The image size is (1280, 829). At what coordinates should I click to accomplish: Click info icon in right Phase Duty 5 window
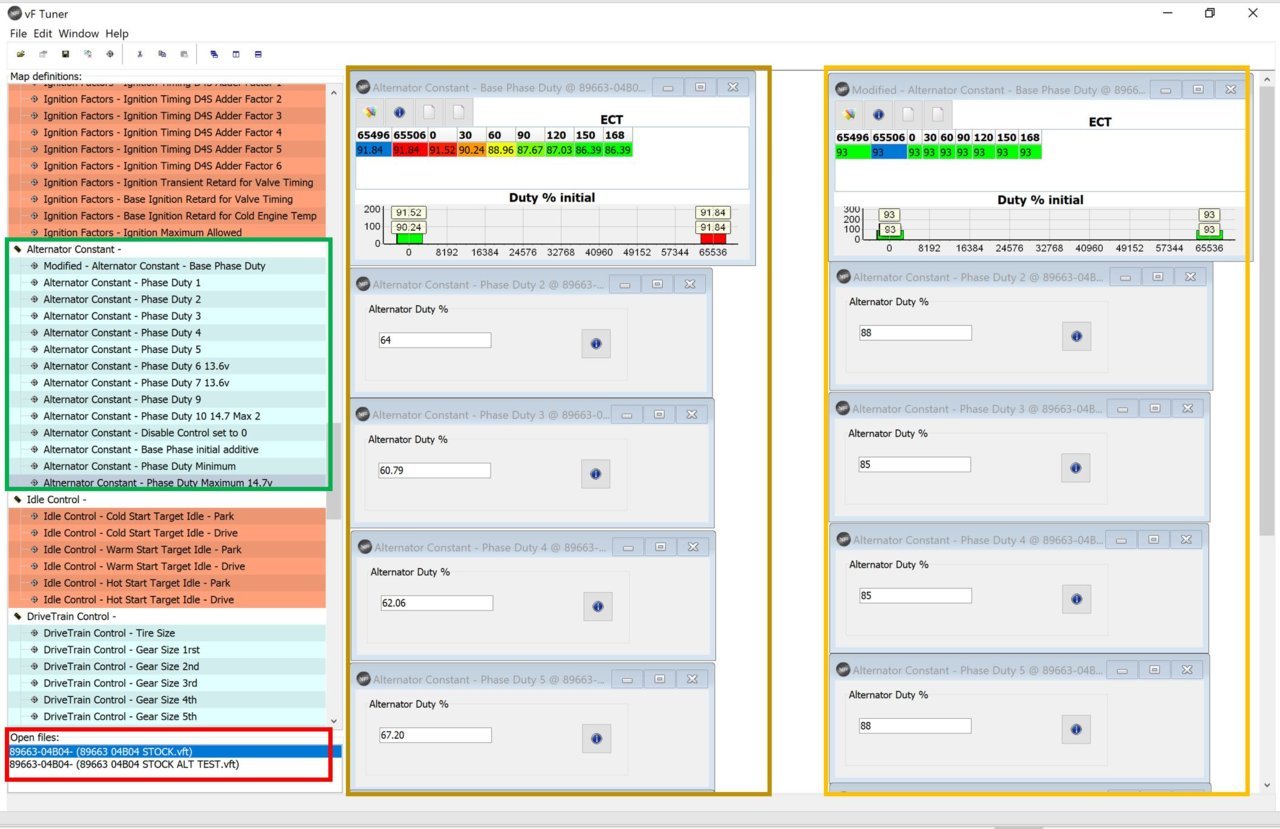click(x=1076, y=729)
